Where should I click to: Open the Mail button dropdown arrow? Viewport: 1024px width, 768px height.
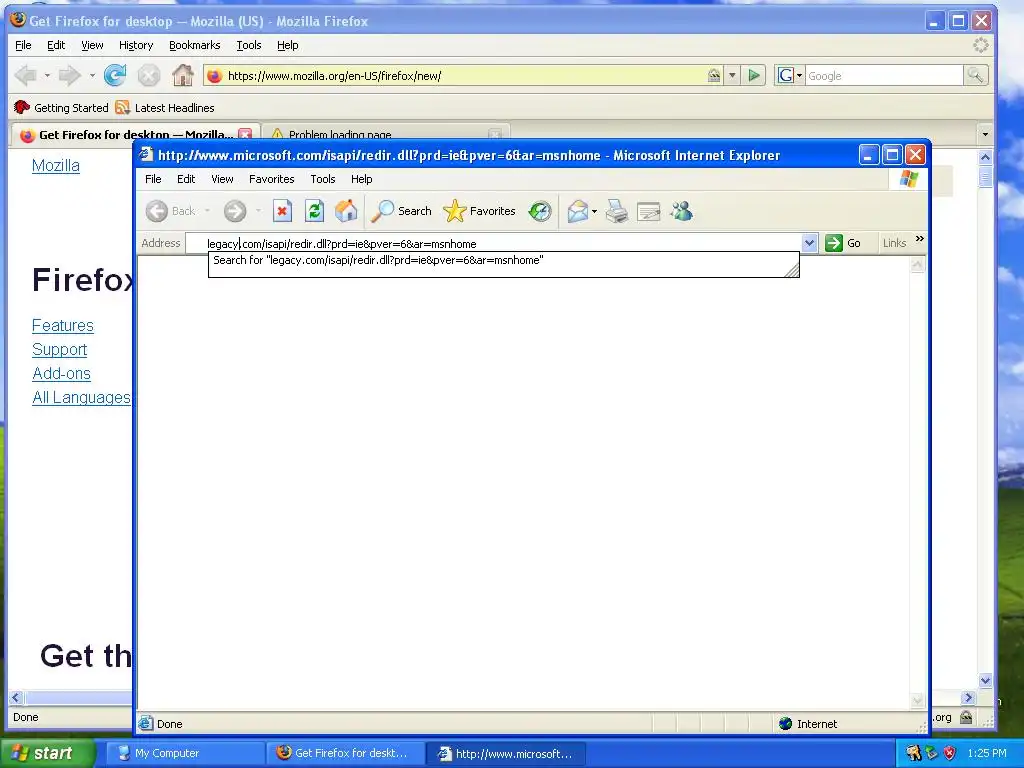pyautogui.click(x=594, y=212)
